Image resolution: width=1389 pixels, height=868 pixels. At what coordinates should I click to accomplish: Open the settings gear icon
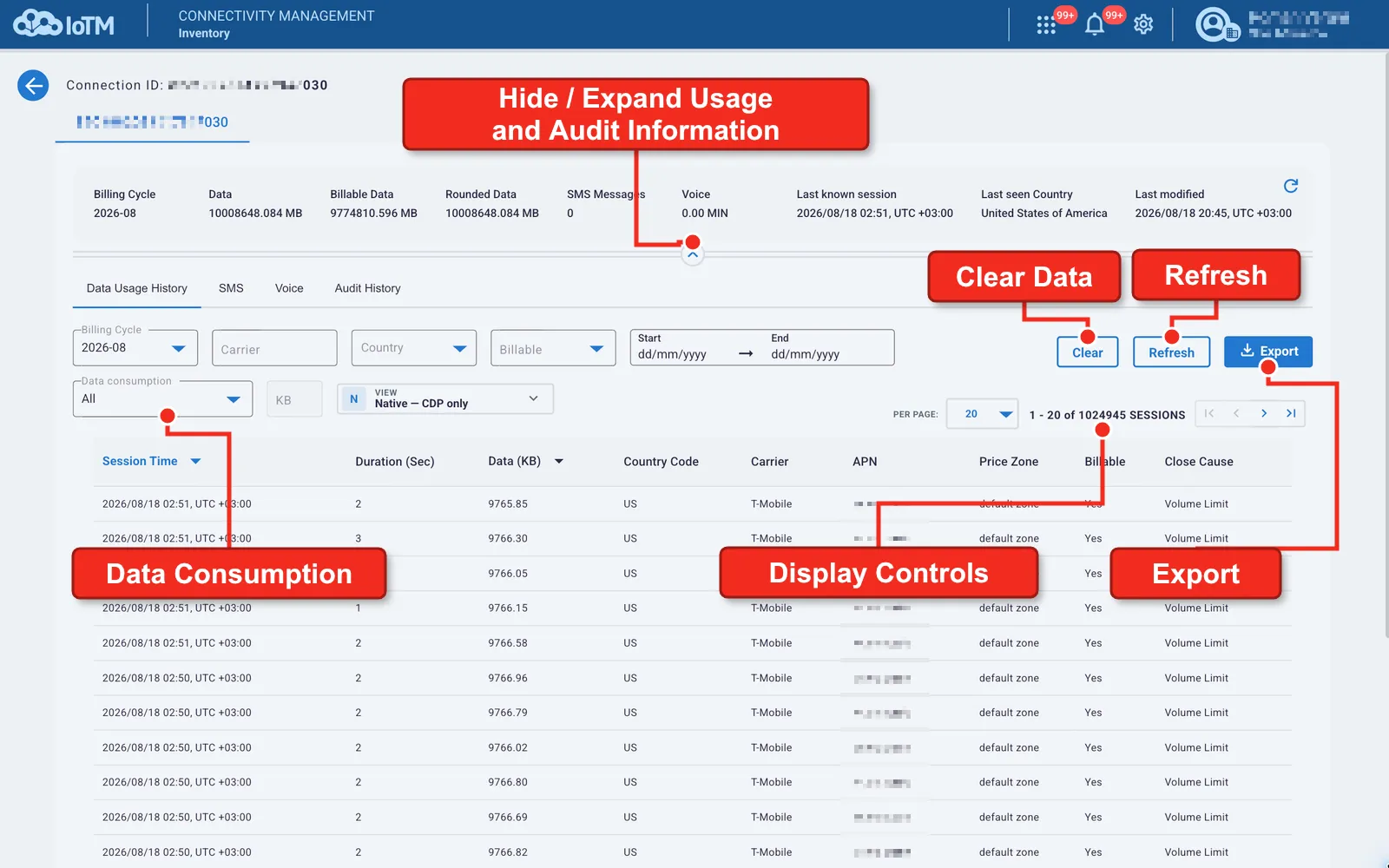click(x=1143, y=24)
